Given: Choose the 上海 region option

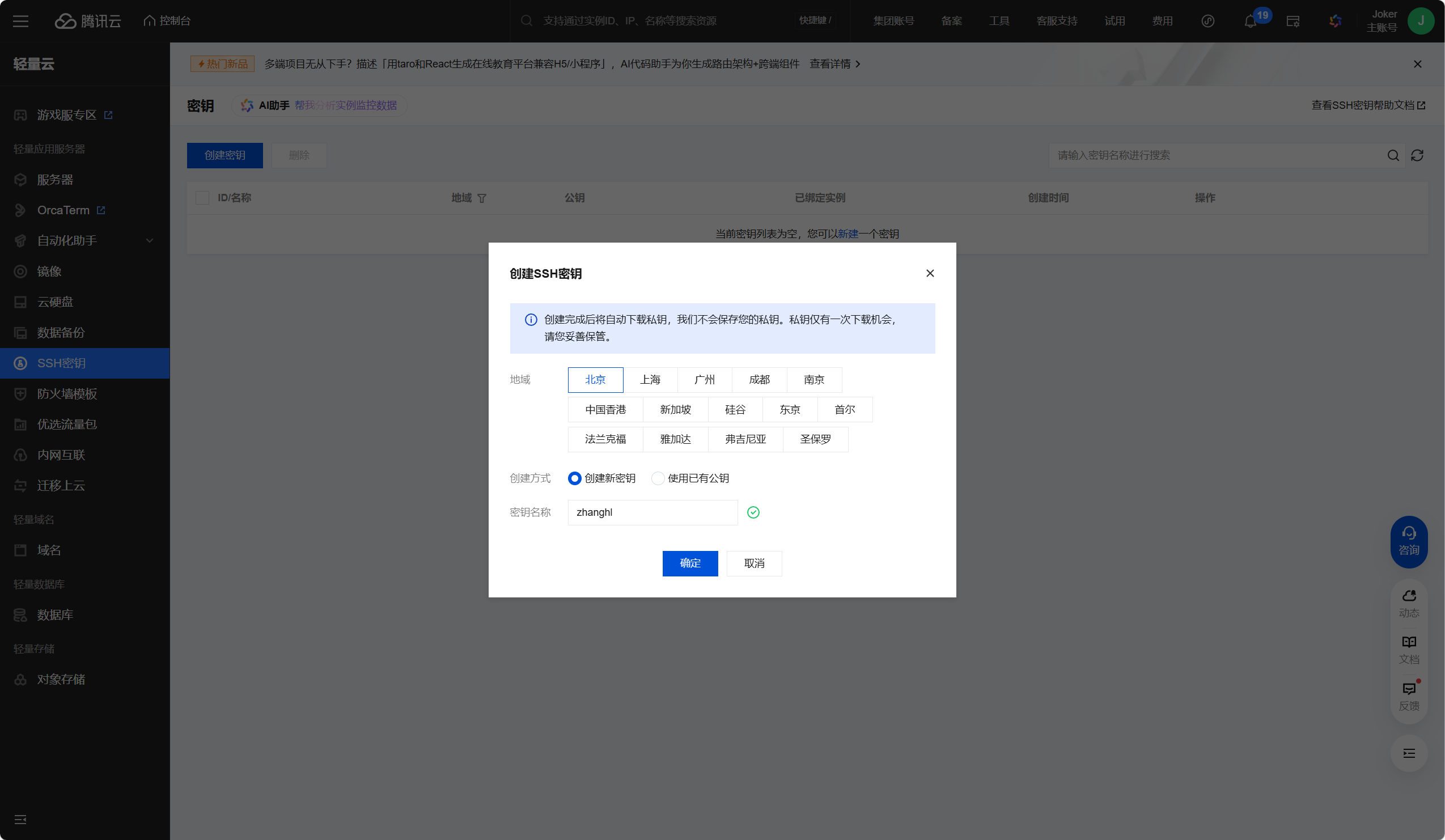Looking at the screenshot, I should pos(650,380).
